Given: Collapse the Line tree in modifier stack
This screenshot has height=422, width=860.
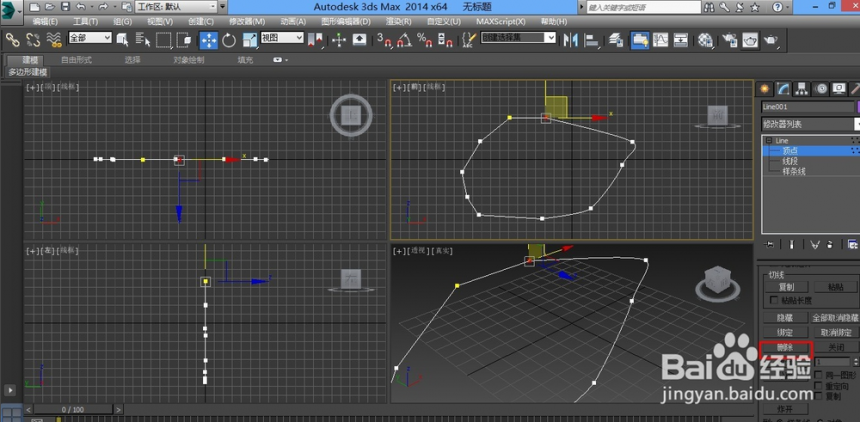Looking at the screenshot, I should click(768, 141).
